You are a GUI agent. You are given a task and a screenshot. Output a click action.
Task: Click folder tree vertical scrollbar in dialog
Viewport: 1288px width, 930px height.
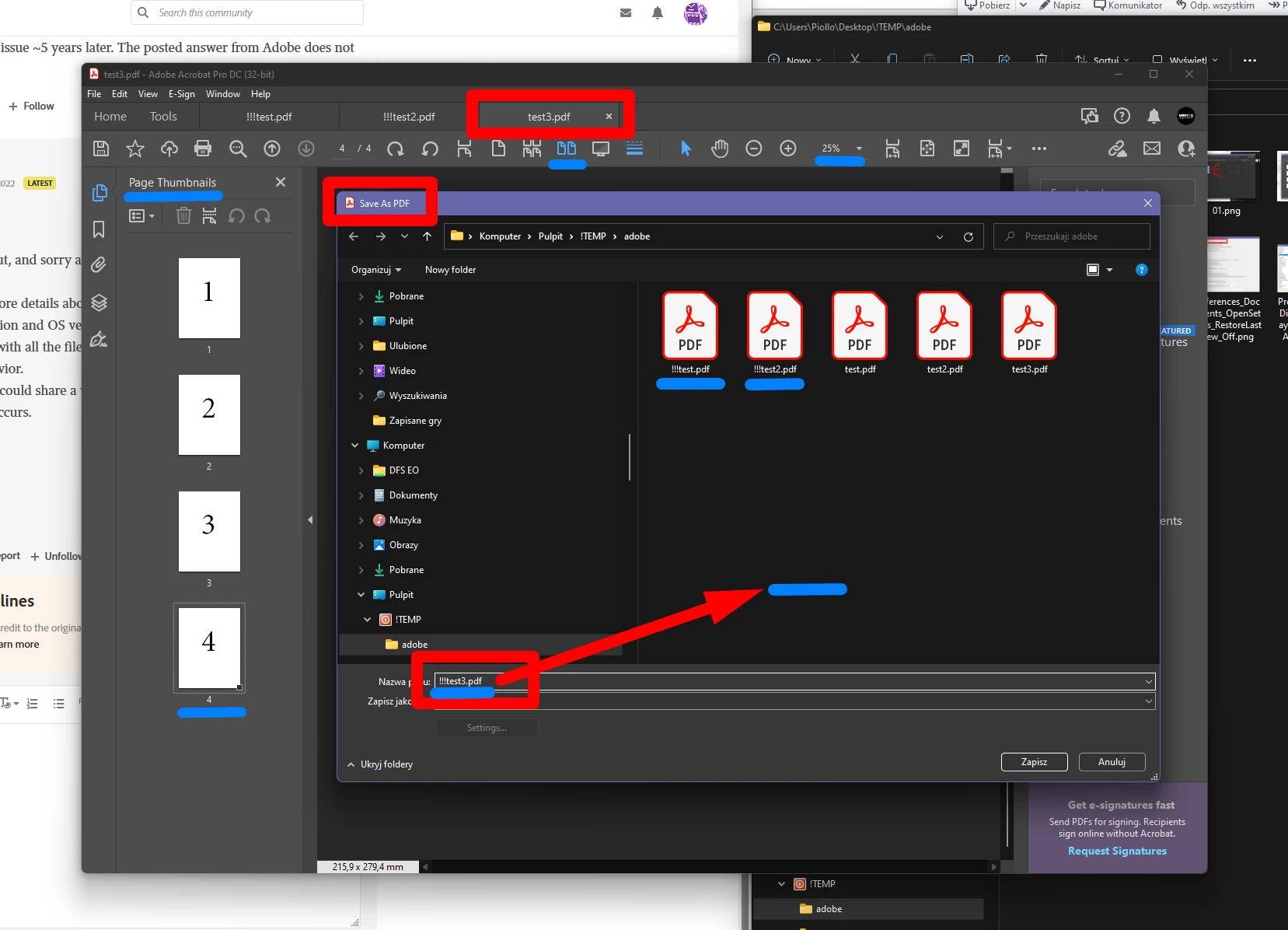630,457
